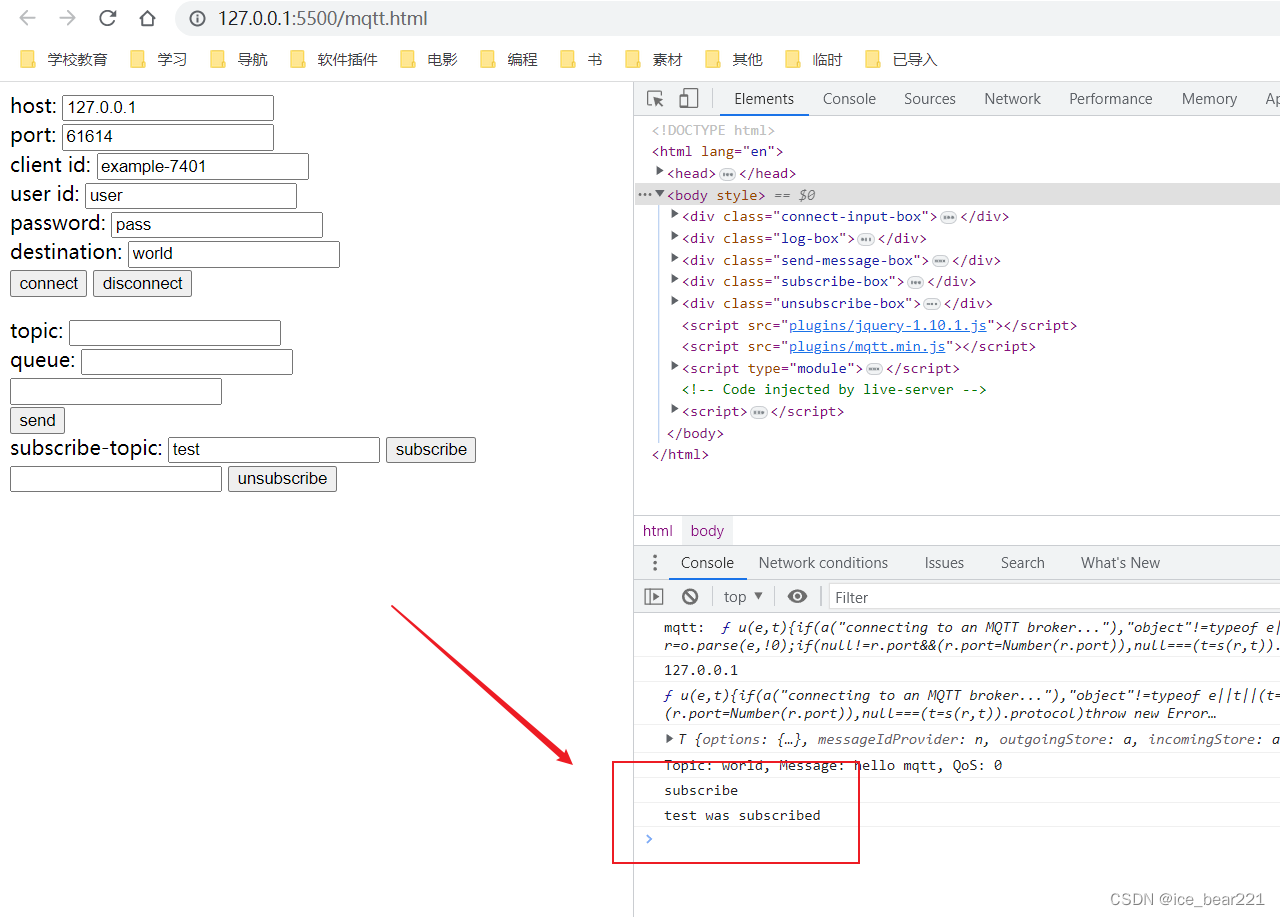The width and height of the screenshot is (1280, 917).
Task: Focus the password input field
Action: (x=217, y=224)
